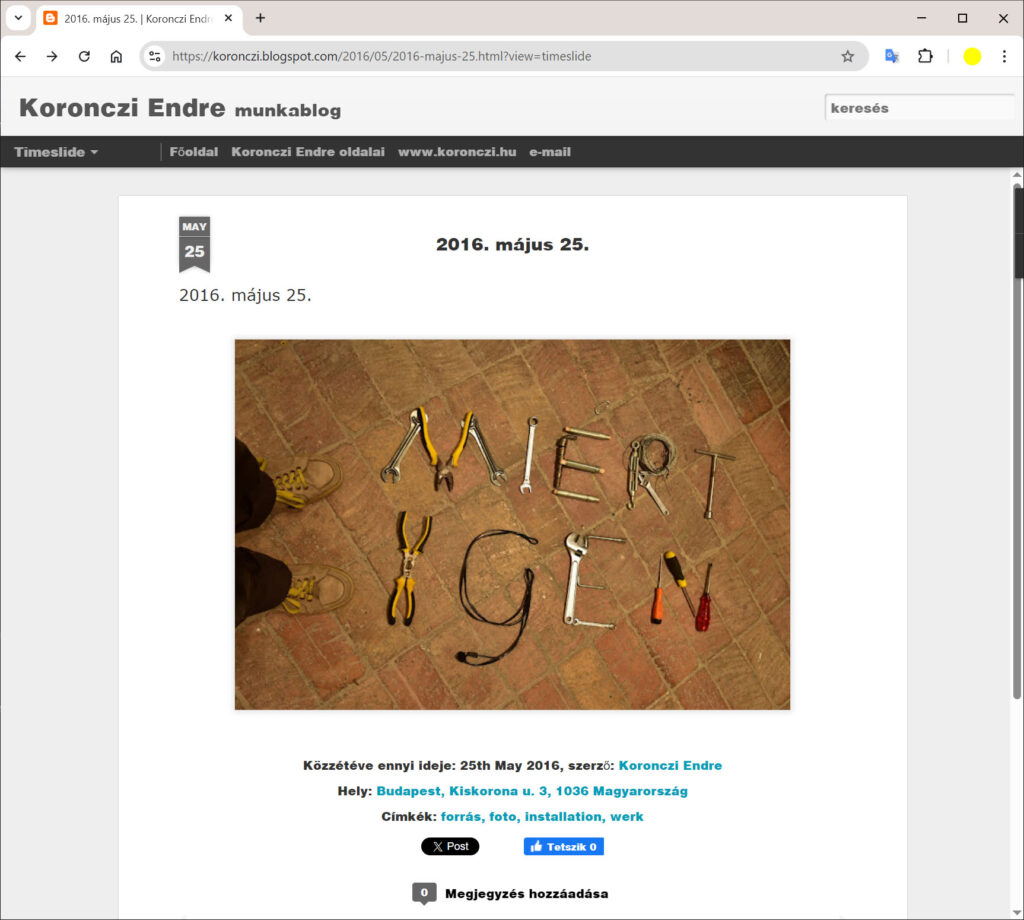Viewport: 1024px width, 920px height.
Task: Click the browser back arrow
Action: [x=20, y=57]
